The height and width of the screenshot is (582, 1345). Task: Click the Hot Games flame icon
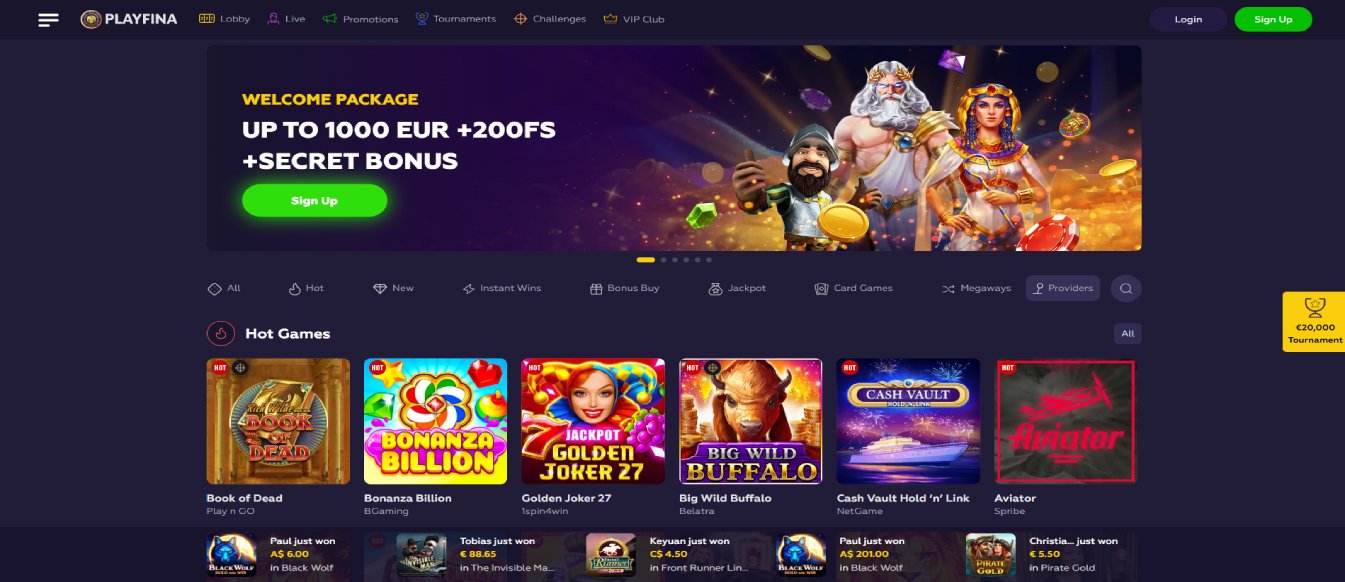pos(220,333)
